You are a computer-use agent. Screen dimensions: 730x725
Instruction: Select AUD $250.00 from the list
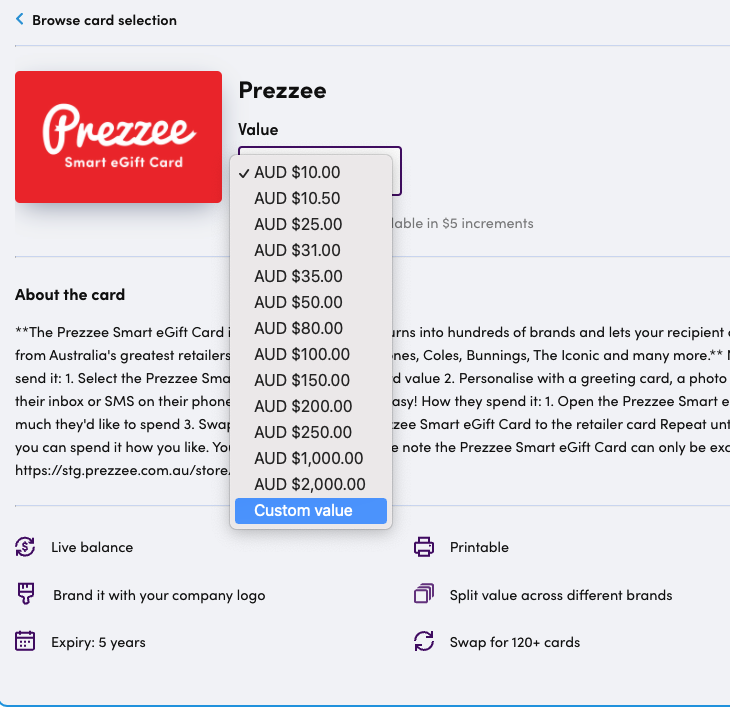click(311, 433)
